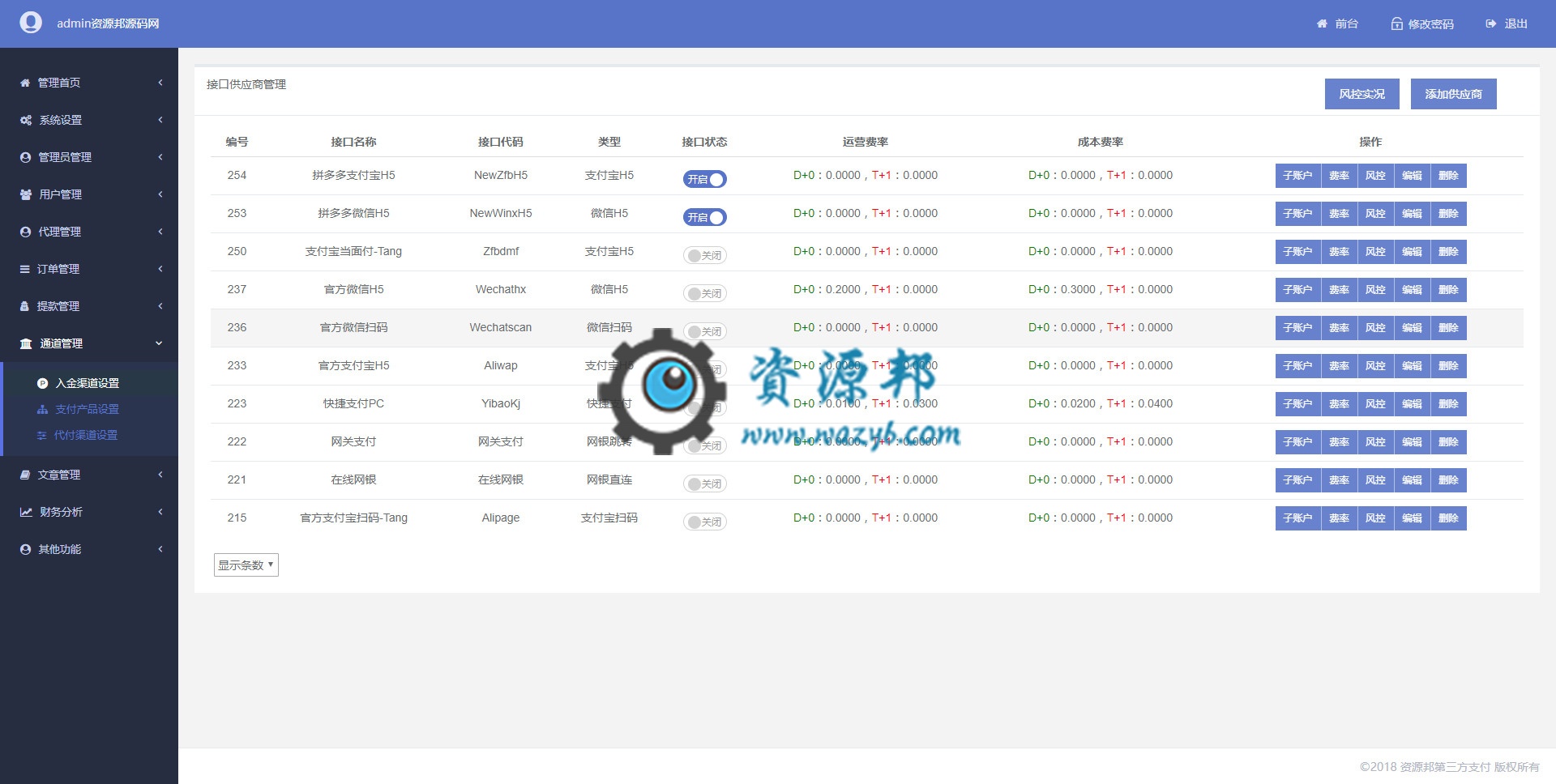Click the chart icon for 财务分析
Image resolution: width=1556 pixels, height=784 pixels.
[x=26, y=512]
